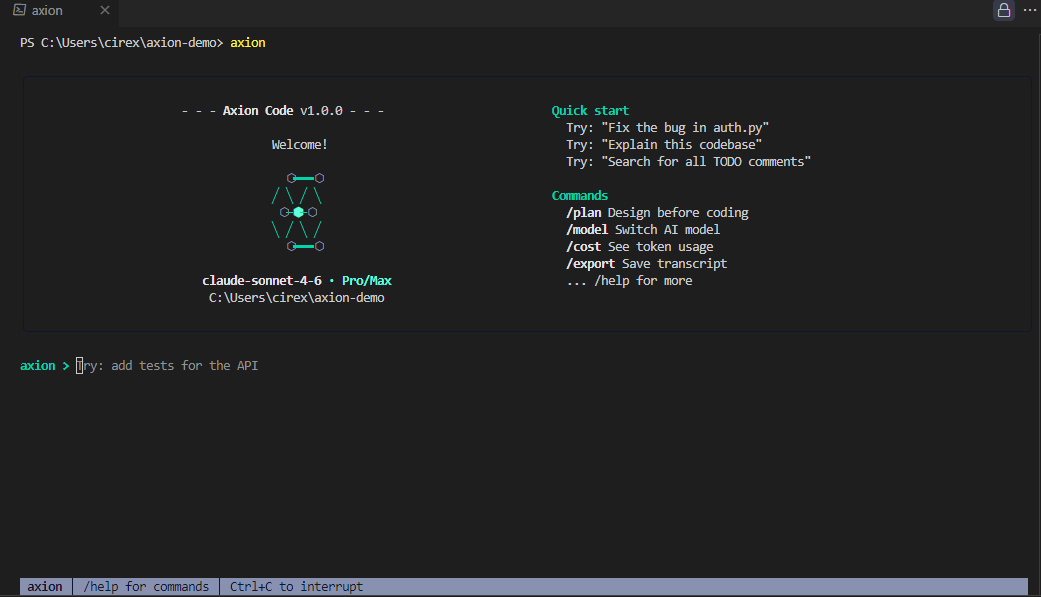Click the /model command entry
Image resolution: width=1041 pixels, height=597 pixels.
tap(643, 230)
